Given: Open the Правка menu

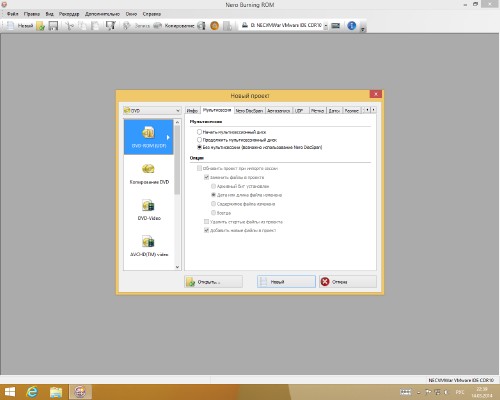Looking at the screenshot, I should click(32, 14).
